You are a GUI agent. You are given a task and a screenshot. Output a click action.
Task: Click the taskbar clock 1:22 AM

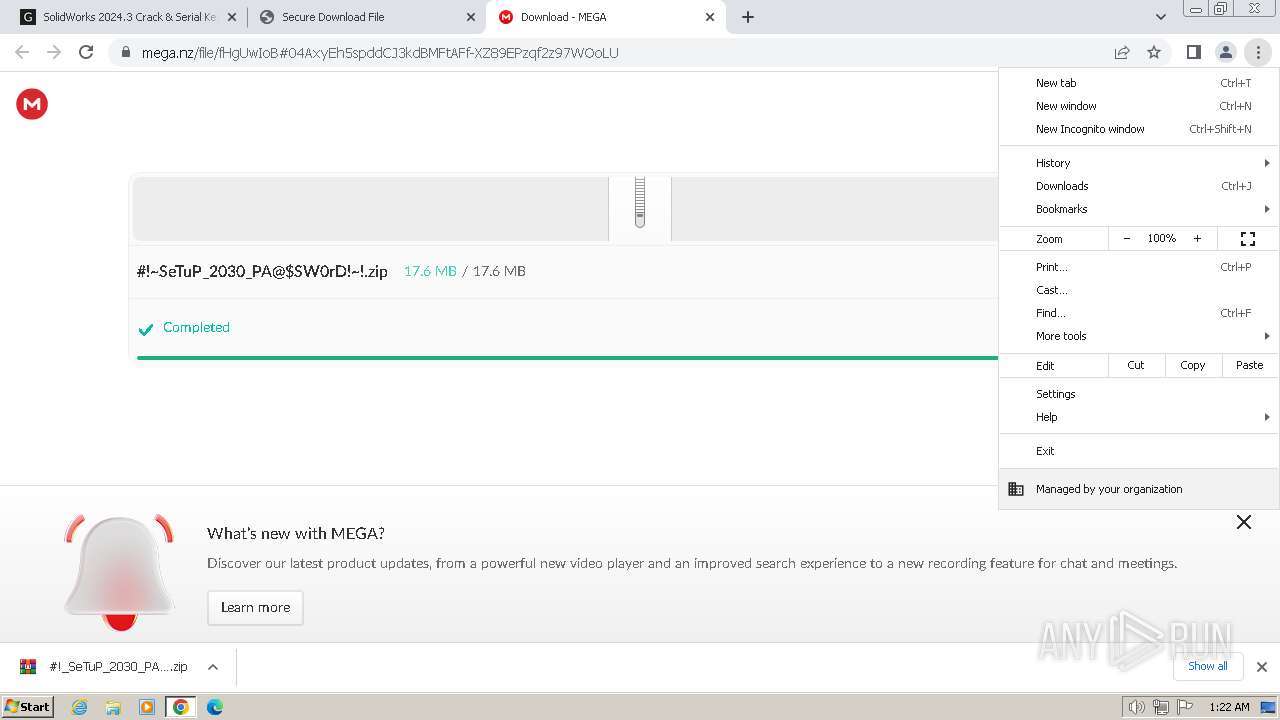[1229, 707]
